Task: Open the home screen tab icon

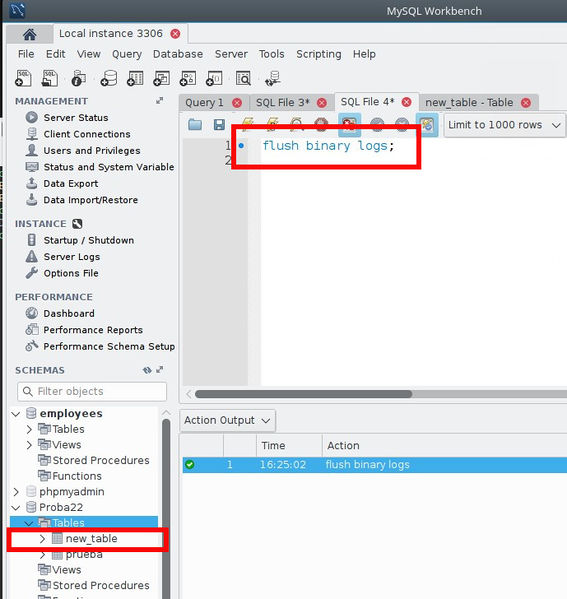Action: click(x=29, y=34)
